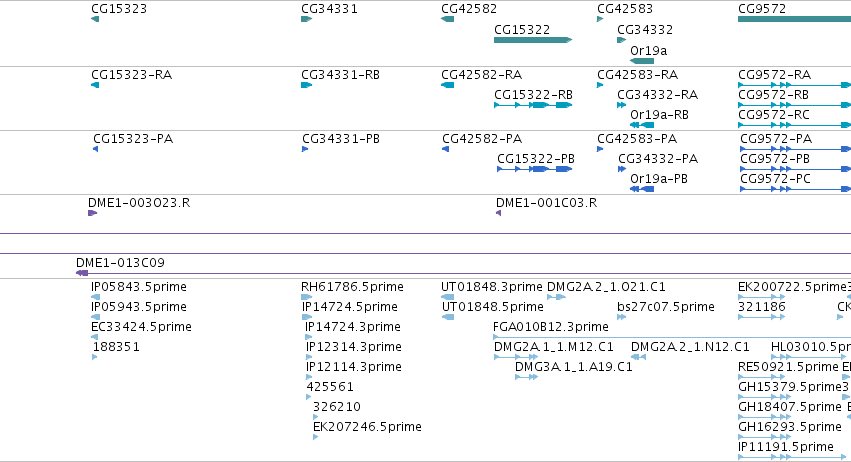Viewport: 851px width, 462px height.
Task: Click the CG15322-RB transcript glyph
Action: click(533, 105)
